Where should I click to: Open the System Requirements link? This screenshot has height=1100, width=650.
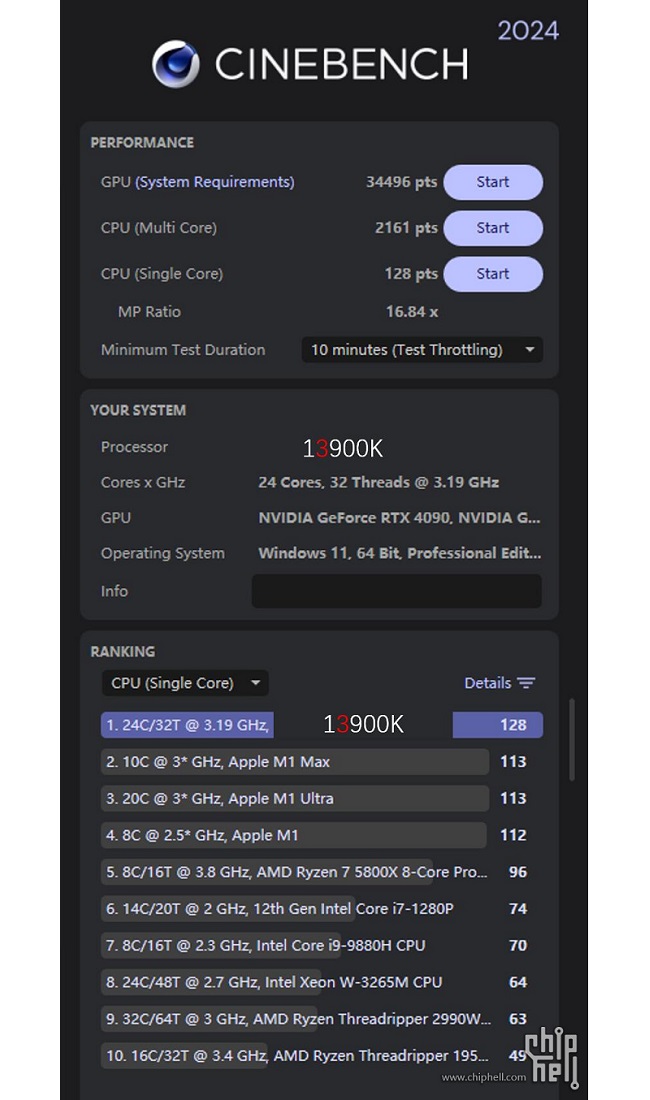tap(215, 182)
